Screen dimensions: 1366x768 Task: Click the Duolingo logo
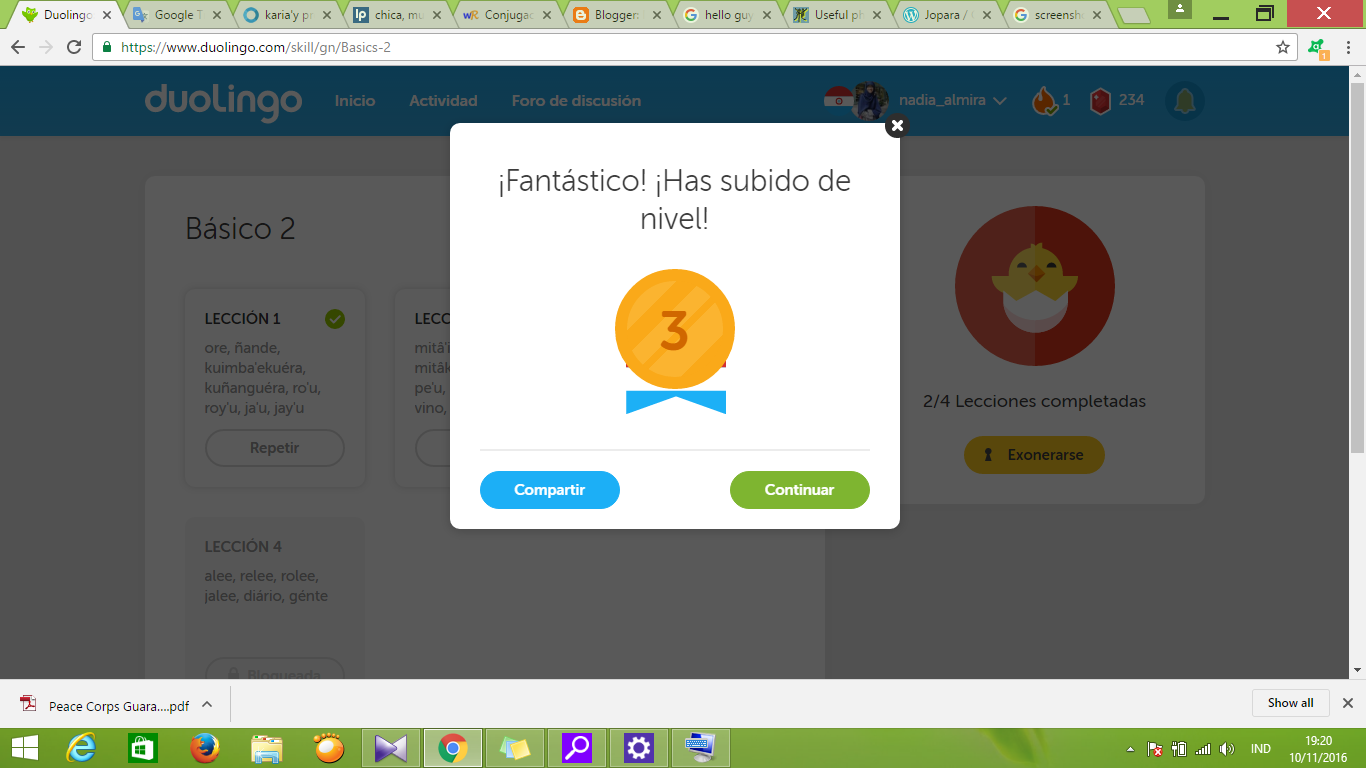click(x=223, y=101)
